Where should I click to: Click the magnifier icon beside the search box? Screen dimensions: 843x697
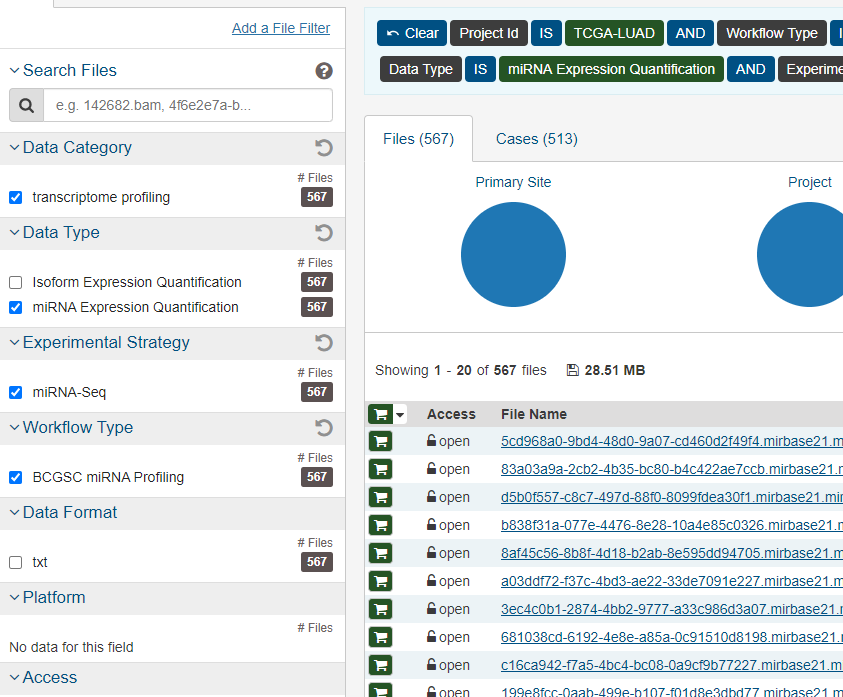click(x=26, y=105)
